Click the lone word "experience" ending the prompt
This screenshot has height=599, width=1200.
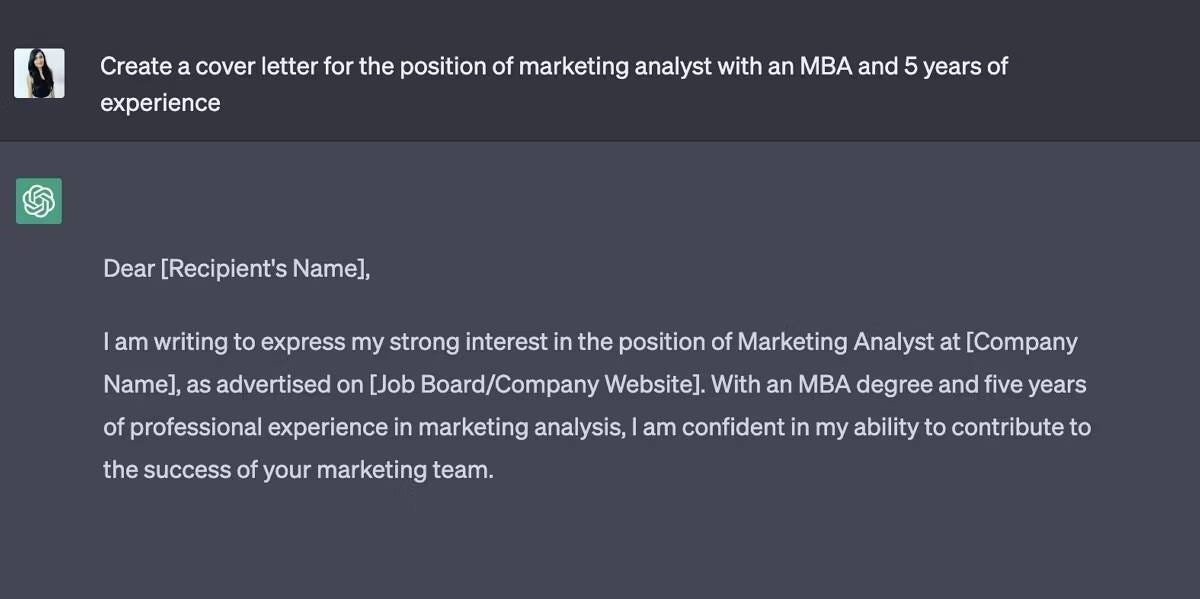coord(160,103)
